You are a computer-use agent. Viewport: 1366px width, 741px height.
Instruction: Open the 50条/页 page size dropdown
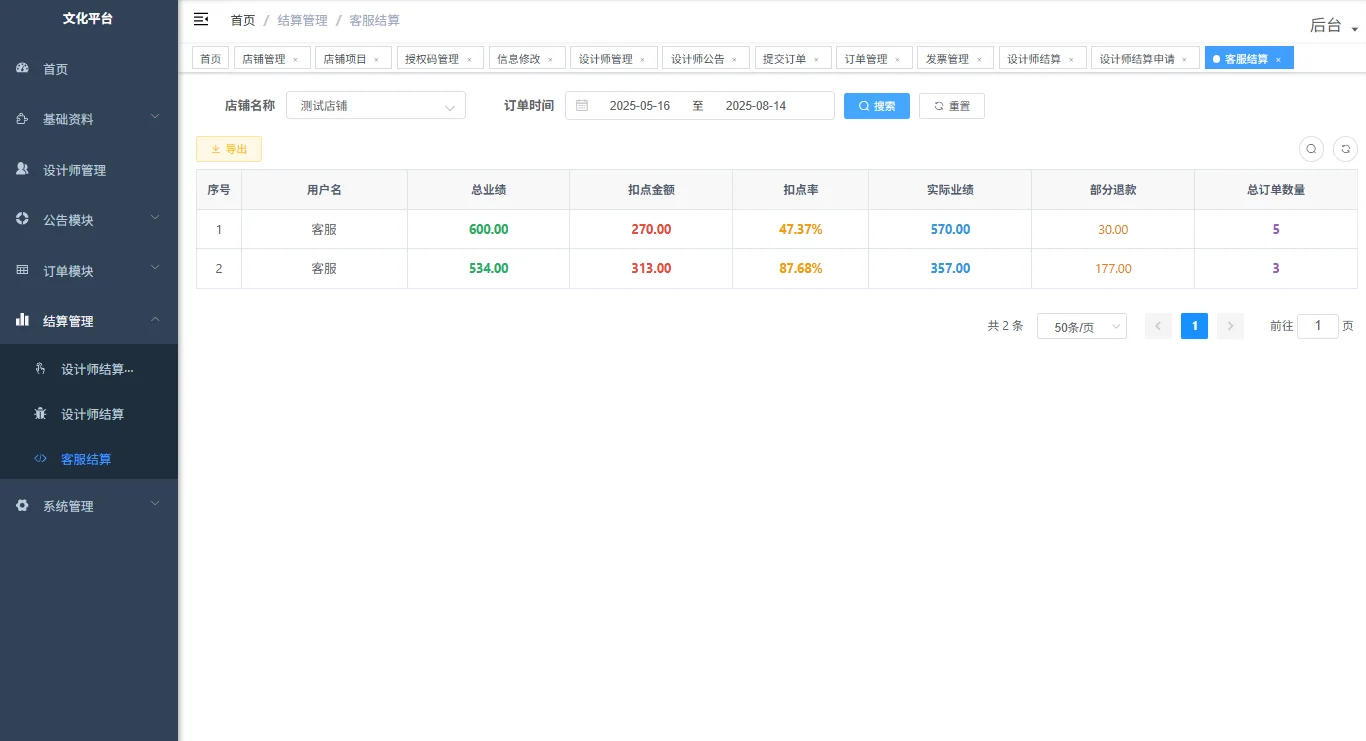1081,326
